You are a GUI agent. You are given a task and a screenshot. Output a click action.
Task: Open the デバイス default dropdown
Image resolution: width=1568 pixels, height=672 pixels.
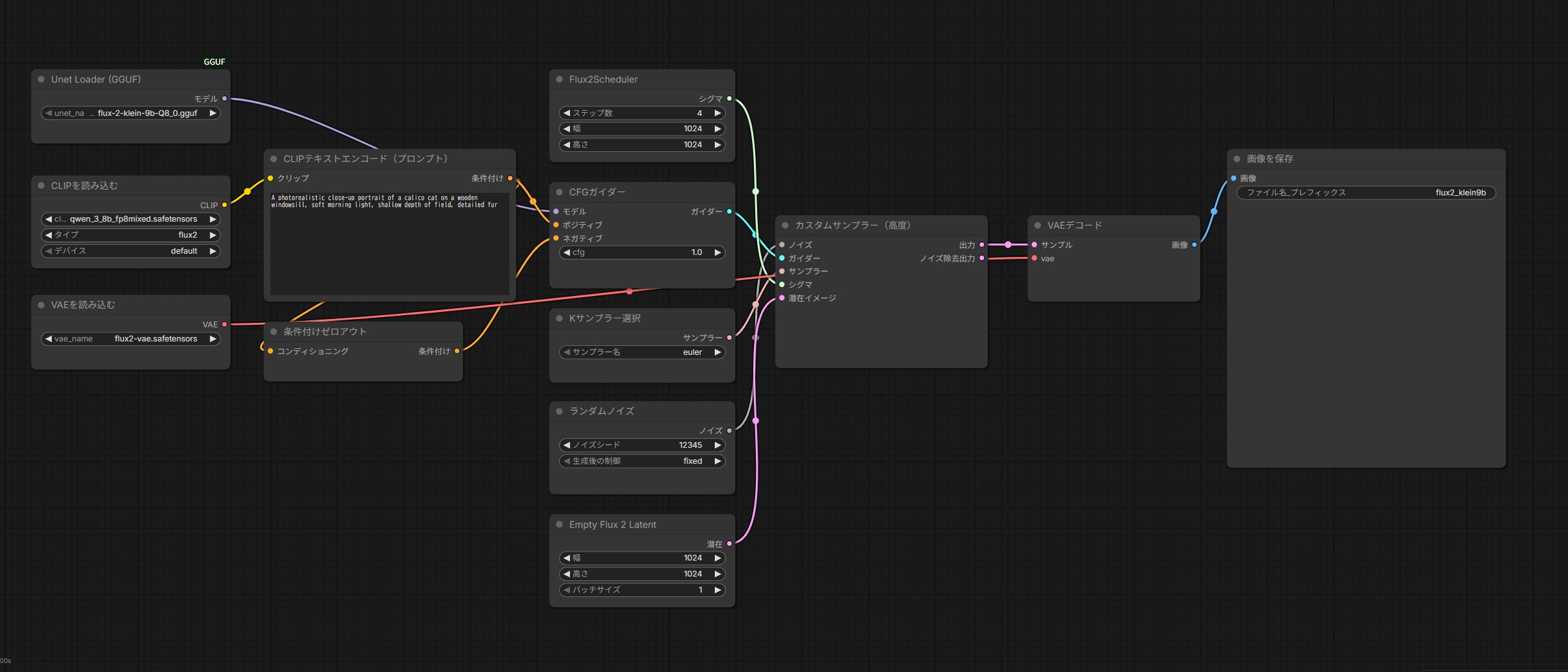pos(131,251)
